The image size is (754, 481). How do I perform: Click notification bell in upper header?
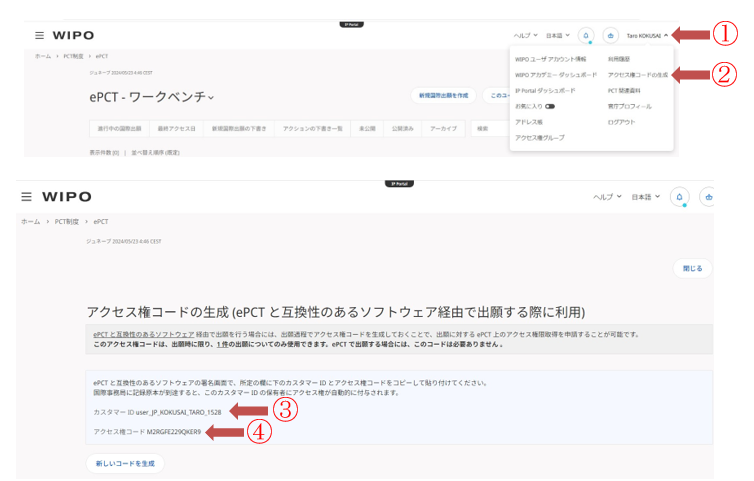(x=586, y=35)
